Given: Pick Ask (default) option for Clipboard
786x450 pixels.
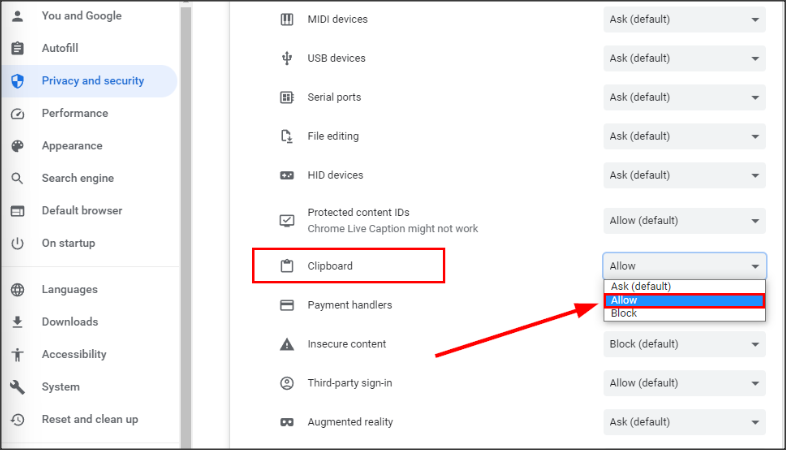Looking at the screenshot, I should coord(684,287).
